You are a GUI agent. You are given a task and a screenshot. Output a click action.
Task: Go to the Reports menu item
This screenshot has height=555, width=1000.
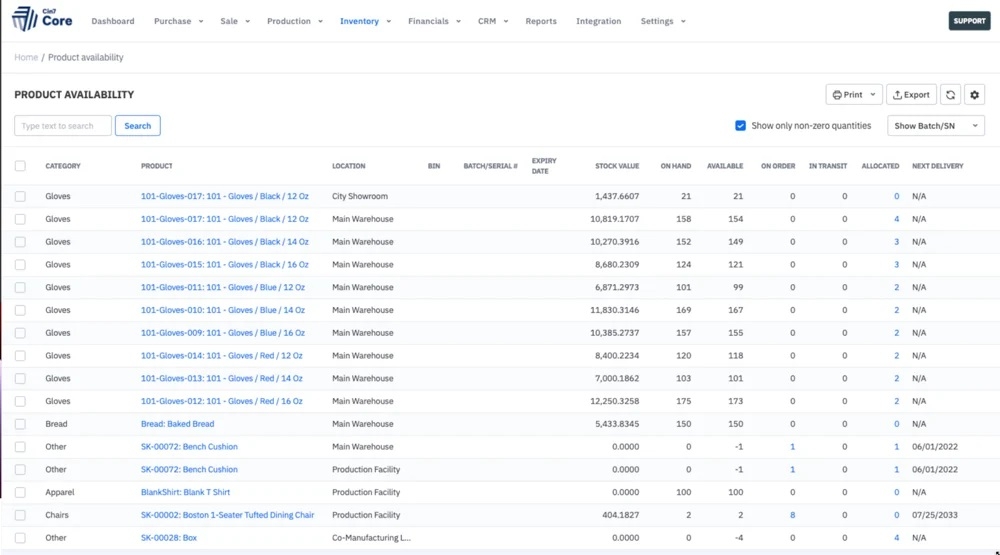click(x=541, y=21)
